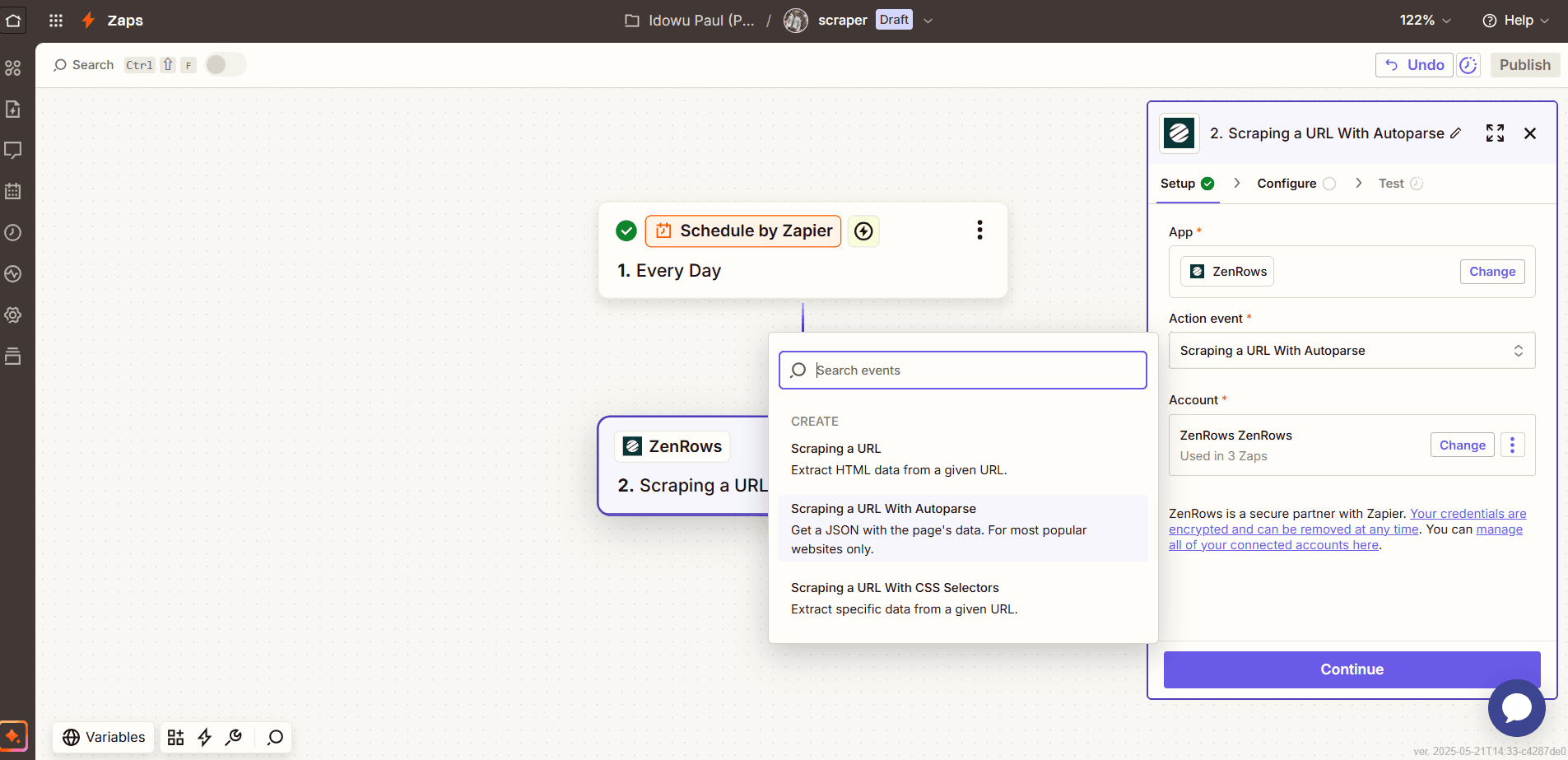Switch to the Setup tab

coord(1187,184)
